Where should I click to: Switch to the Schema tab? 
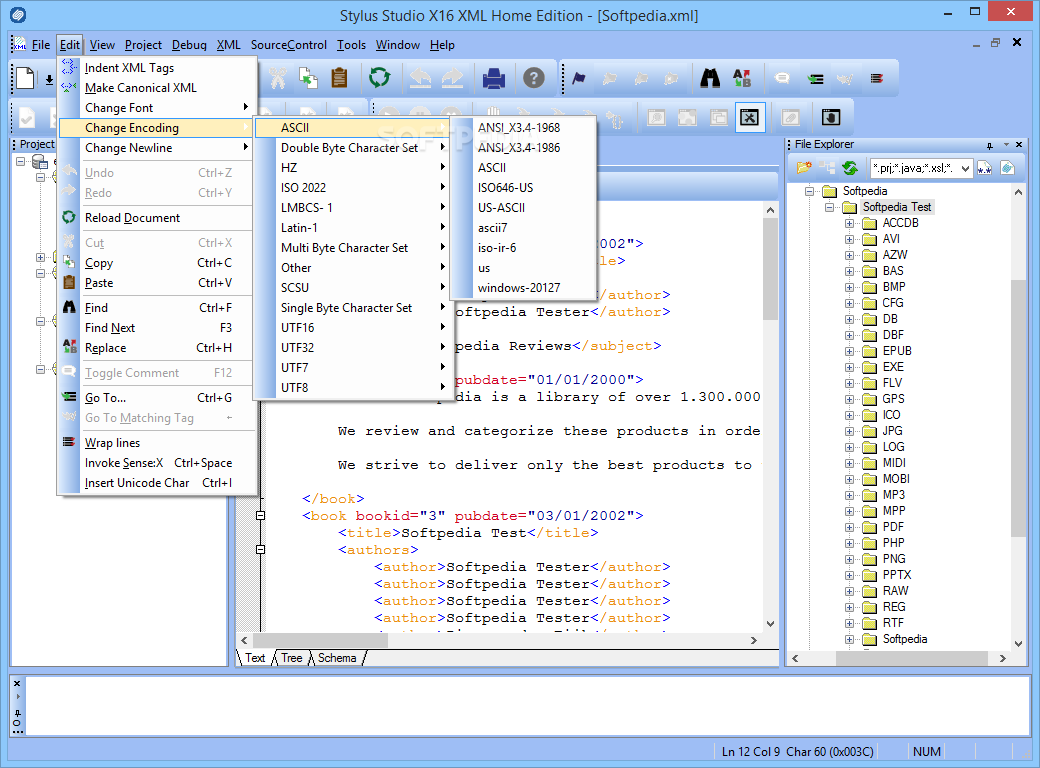337,658
